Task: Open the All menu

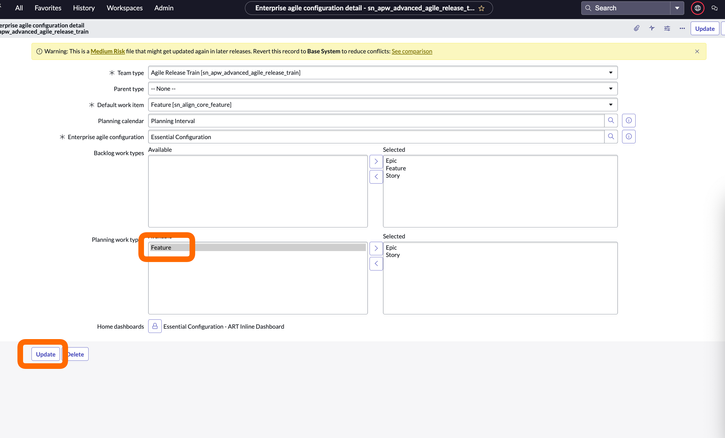Action: tap(19, 8)
